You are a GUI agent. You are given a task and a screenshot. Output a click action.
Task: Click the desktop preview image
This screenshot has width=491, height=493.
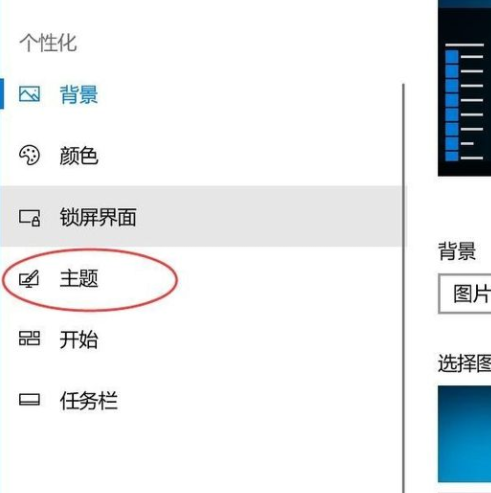coord(464,88)
